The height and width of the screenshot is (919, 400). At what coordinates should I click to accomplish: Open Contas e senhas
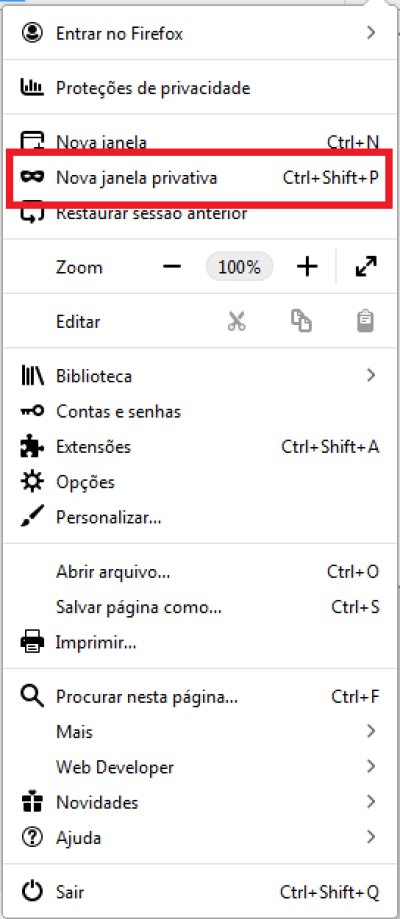tap(200, 411)
